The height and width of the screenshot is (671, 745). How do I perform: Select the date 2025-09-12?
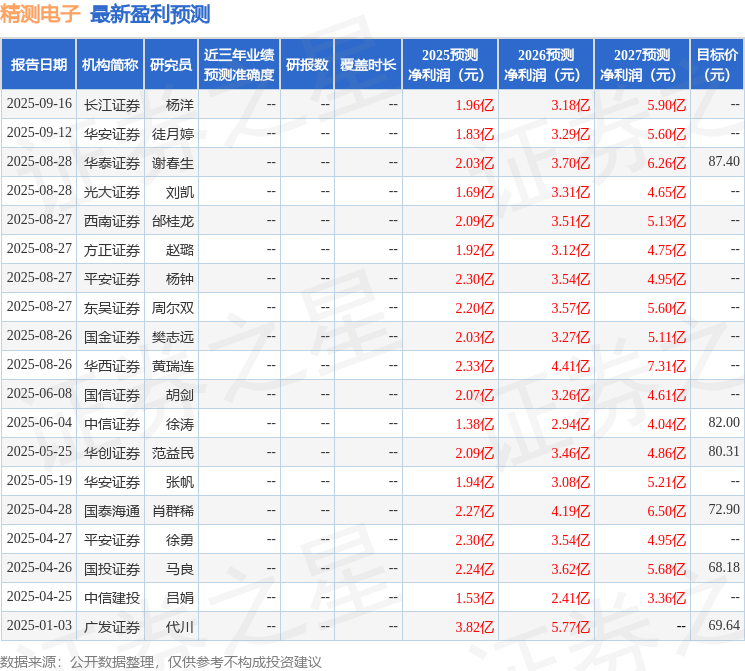[x=39, y=133]
